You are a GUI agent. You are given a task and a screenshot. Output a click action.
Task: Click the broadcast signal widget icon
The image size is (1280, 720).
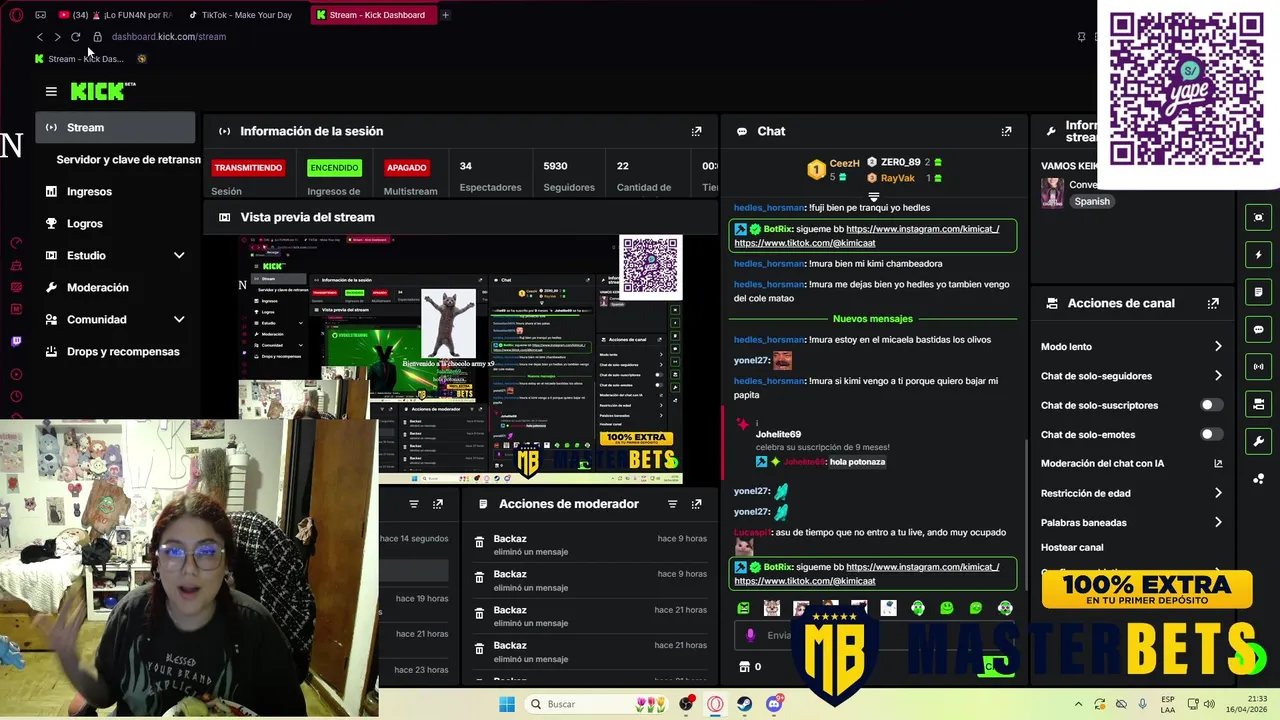pyautogui.click(x=1259, y=367)
